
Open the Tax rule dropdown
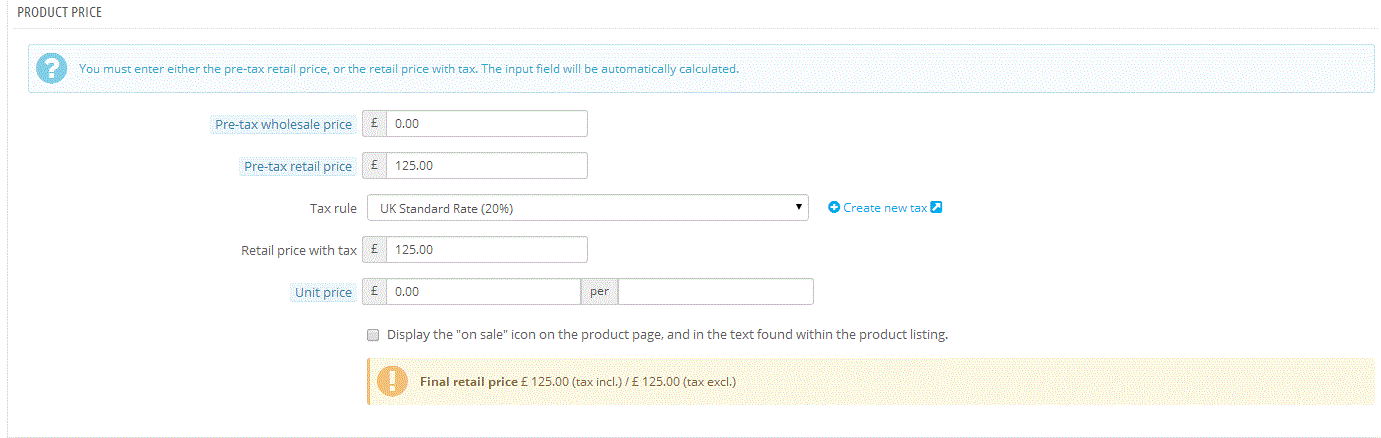[586, 208]
